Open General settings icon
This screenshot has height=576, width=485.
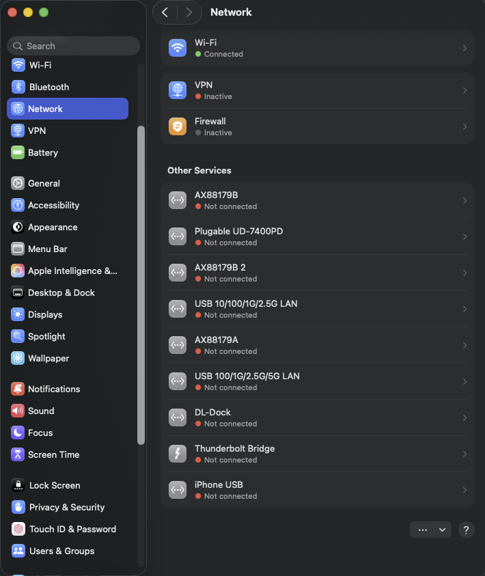coord(18,183)
